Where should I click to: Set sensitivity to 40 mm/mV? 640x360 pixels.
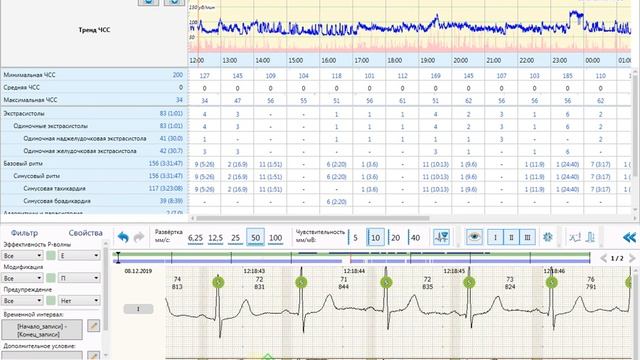[415, 238]
